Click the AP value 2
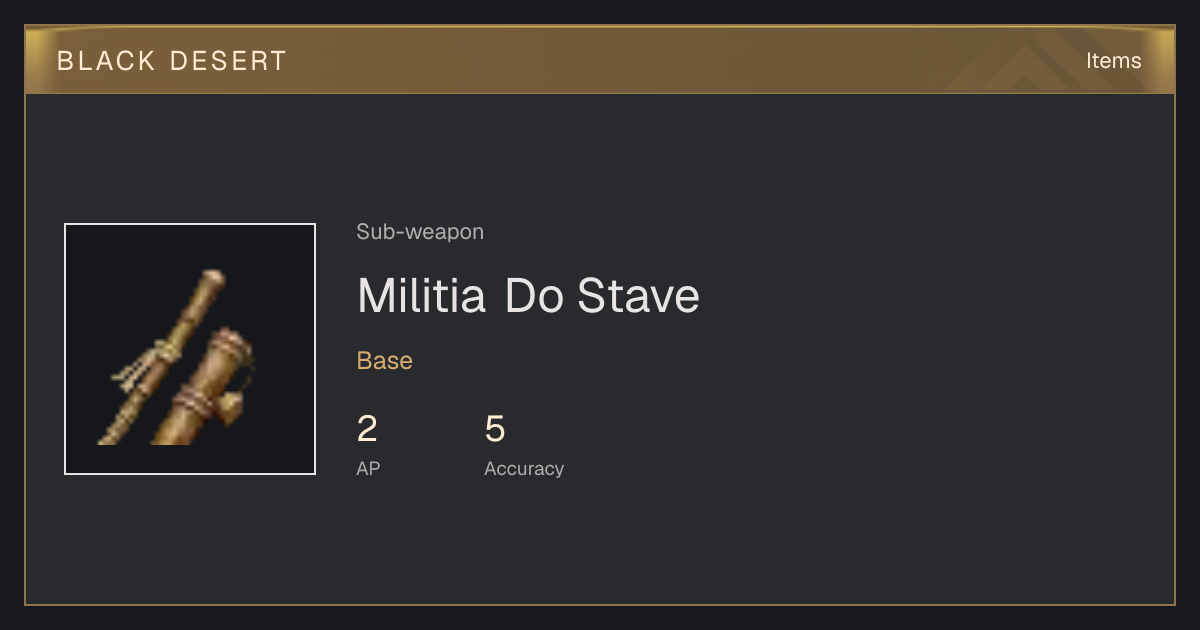This screenshot has width=1200, height=630. pyautogui.click(x=367, y=429)
